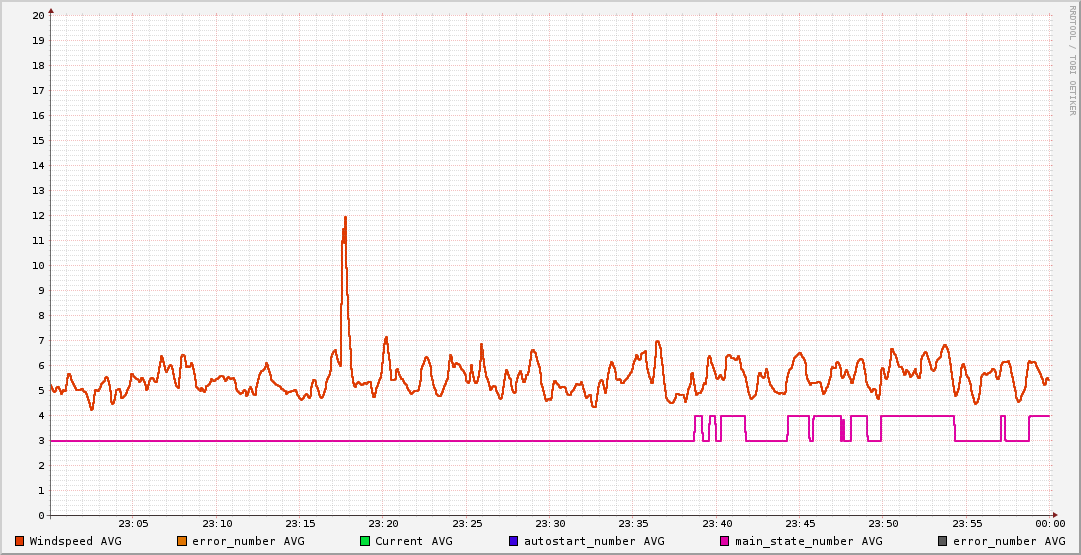1081x555 pixels.
Task: Click the green Current AVG legend swatch
Action: pyautogui.click(x=365, y=541)
